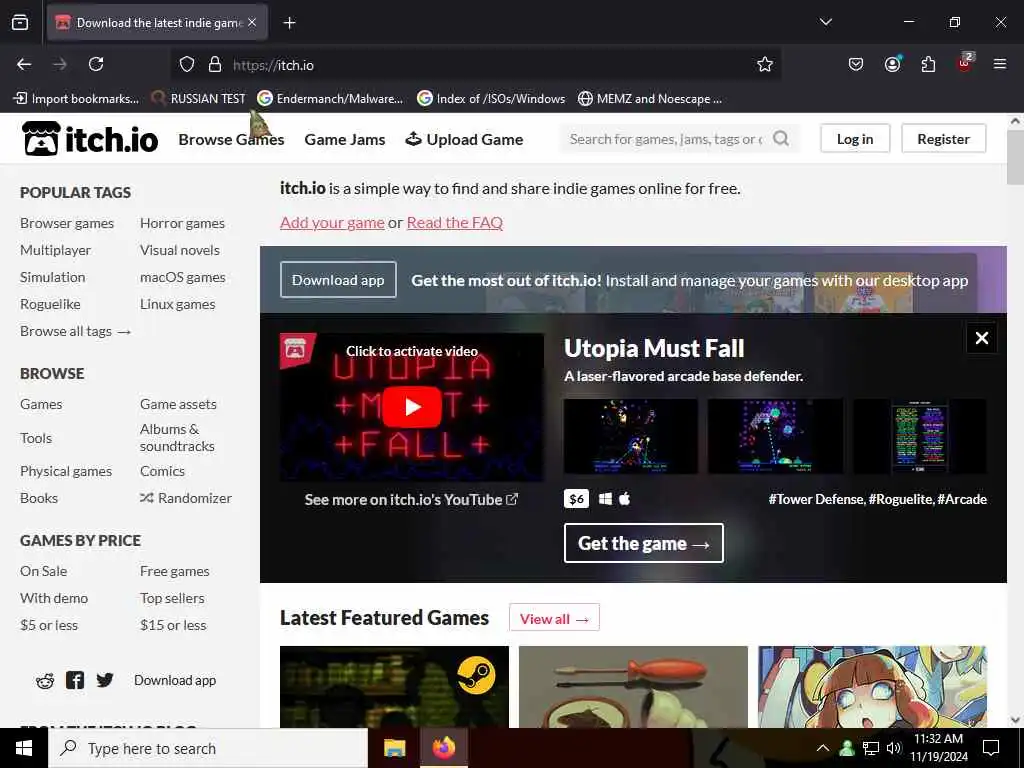Open the RUSSIAN TEST bookmark
1024x768 pixels.
(x=199, y=99)
